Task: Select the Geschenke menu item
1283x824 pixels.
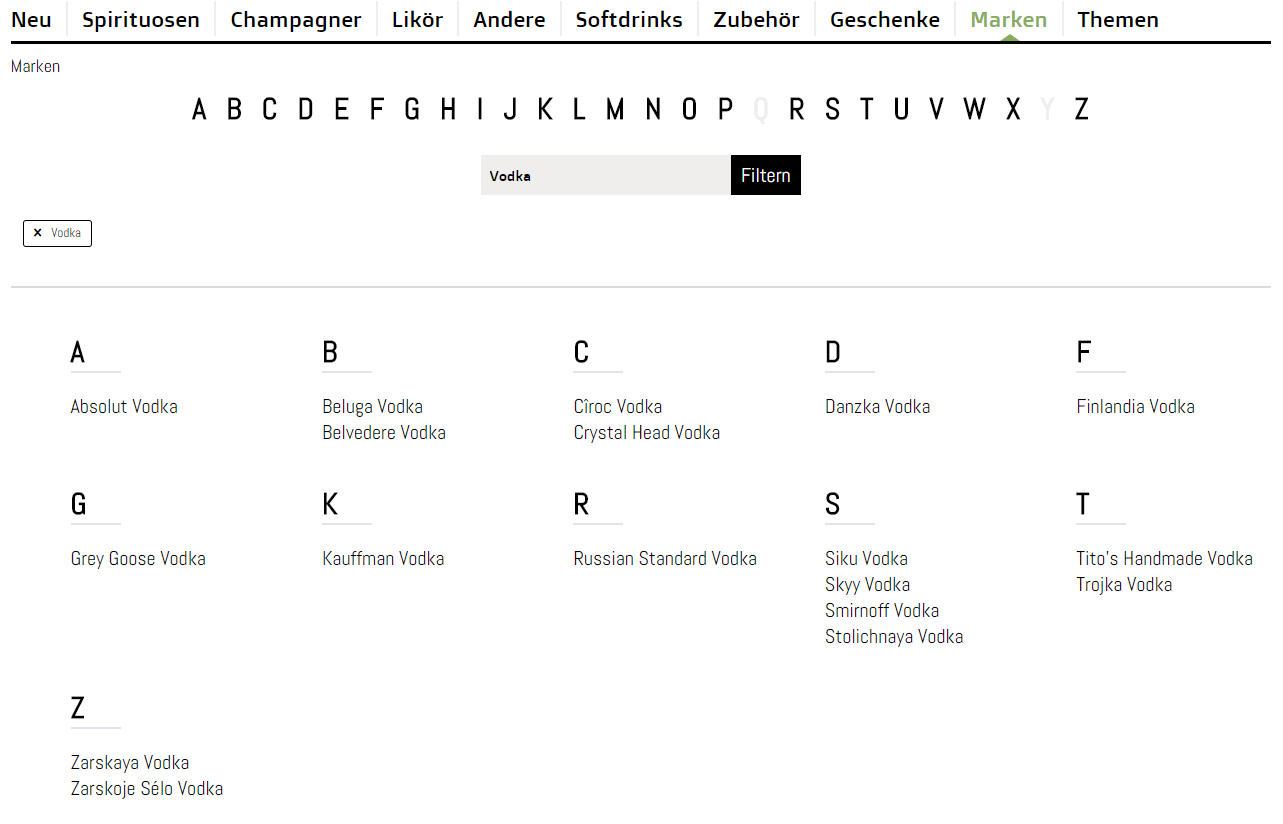Action: coord(885,20)
